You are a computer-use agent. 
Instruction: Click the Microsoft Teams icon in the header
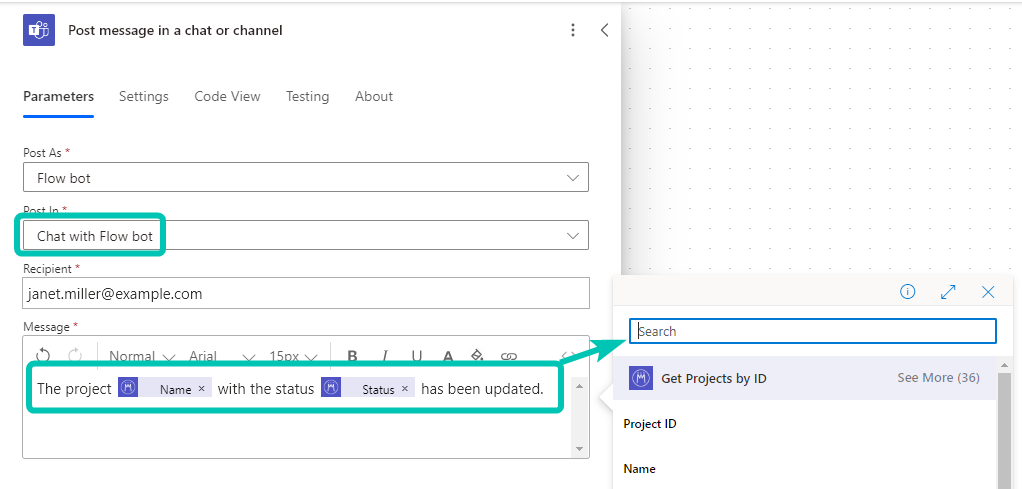tap(38, 30)
